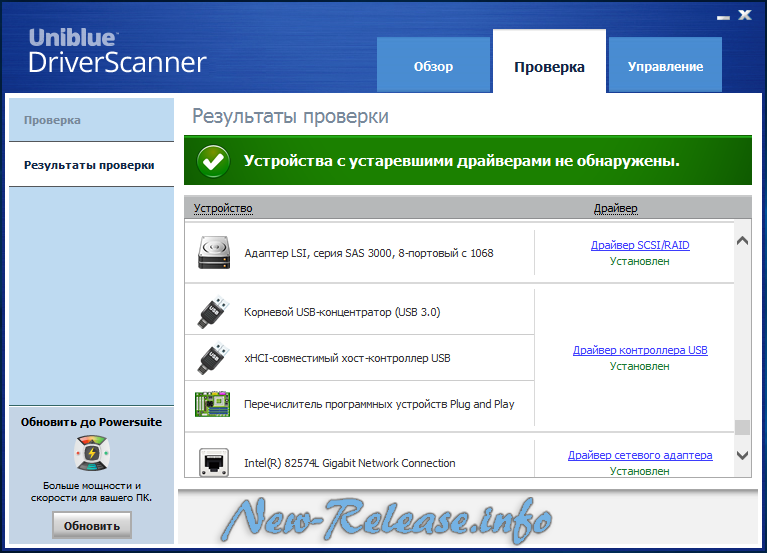The width and height of the screenshot is (767, 553).
Task: Click the scrollbar thumb in device list
Action: [x=743, y=427]
